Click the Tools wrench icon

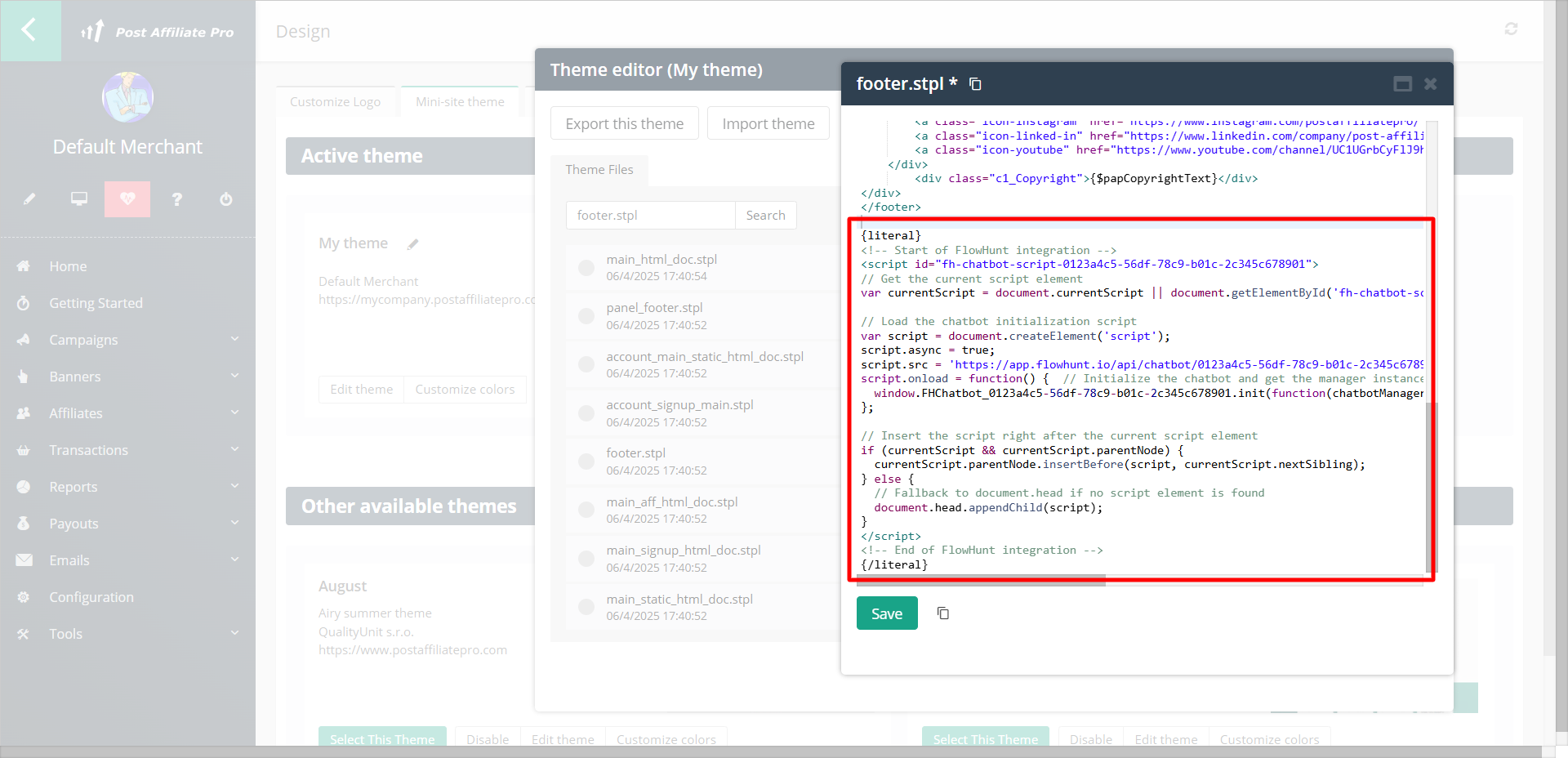click(24, 634)
